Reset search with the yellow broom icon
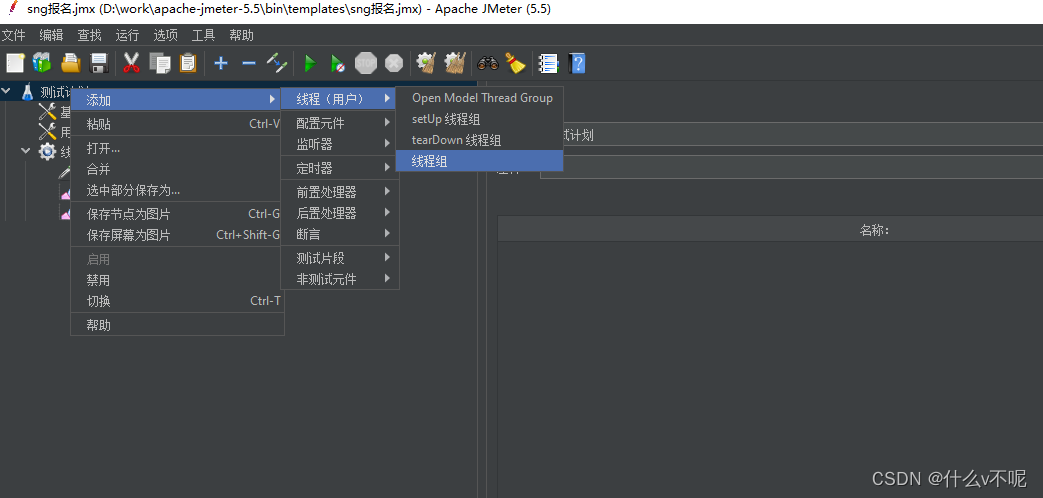The width and height of the screenshot is (1043, 498). (x=515, y=63)
